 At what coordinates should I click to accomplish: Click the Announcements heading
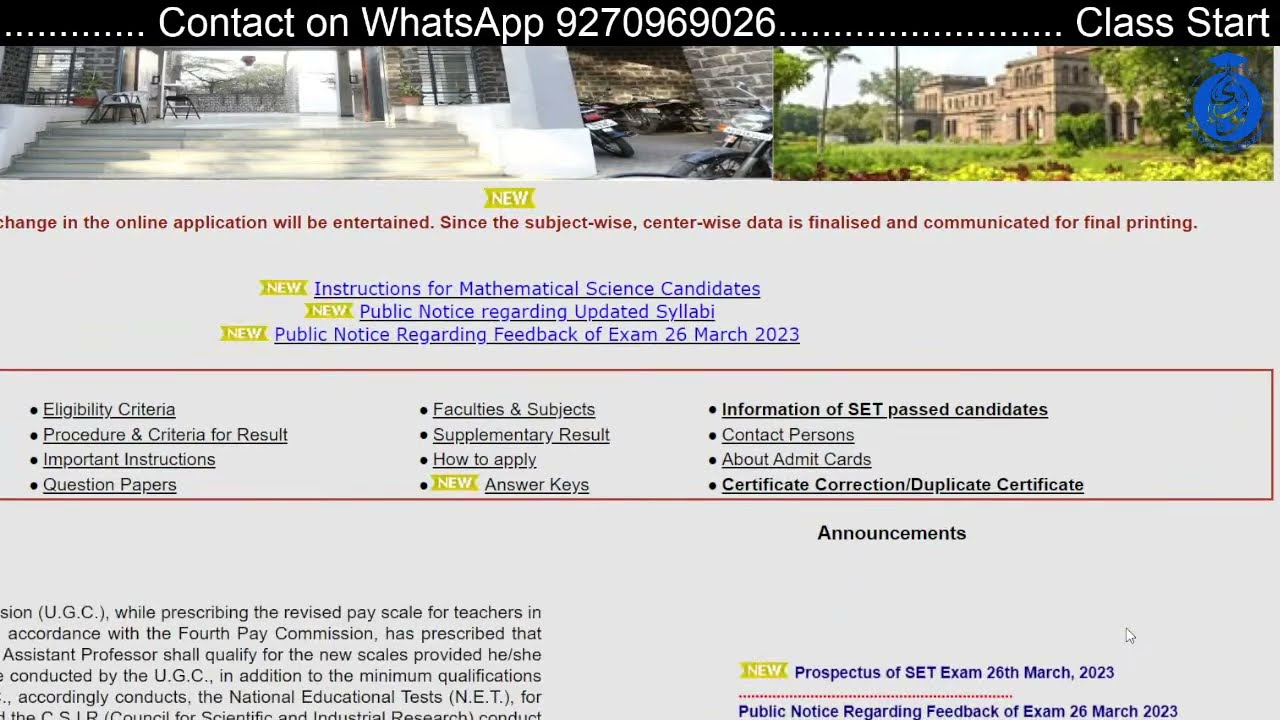tap(892, 534)
